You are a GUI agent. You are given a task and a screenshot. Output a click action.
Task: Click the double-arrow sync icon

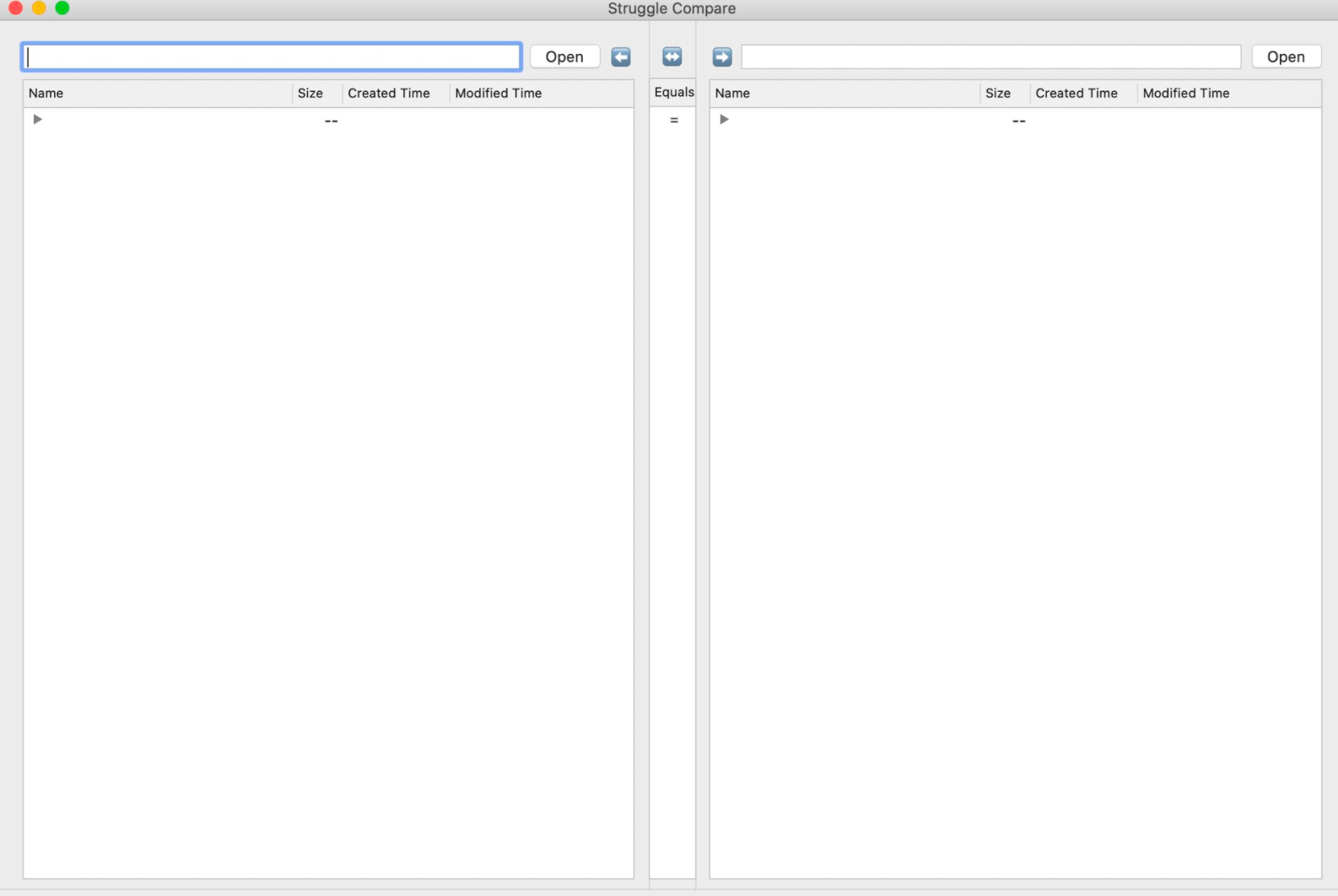coord(672,57)
